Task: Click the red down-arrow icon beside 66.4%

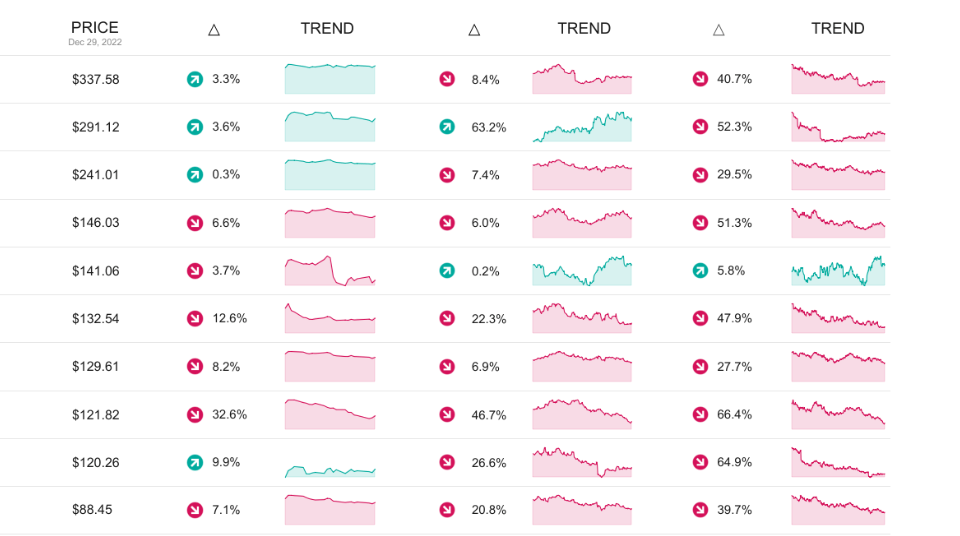Action: [700, 415]
